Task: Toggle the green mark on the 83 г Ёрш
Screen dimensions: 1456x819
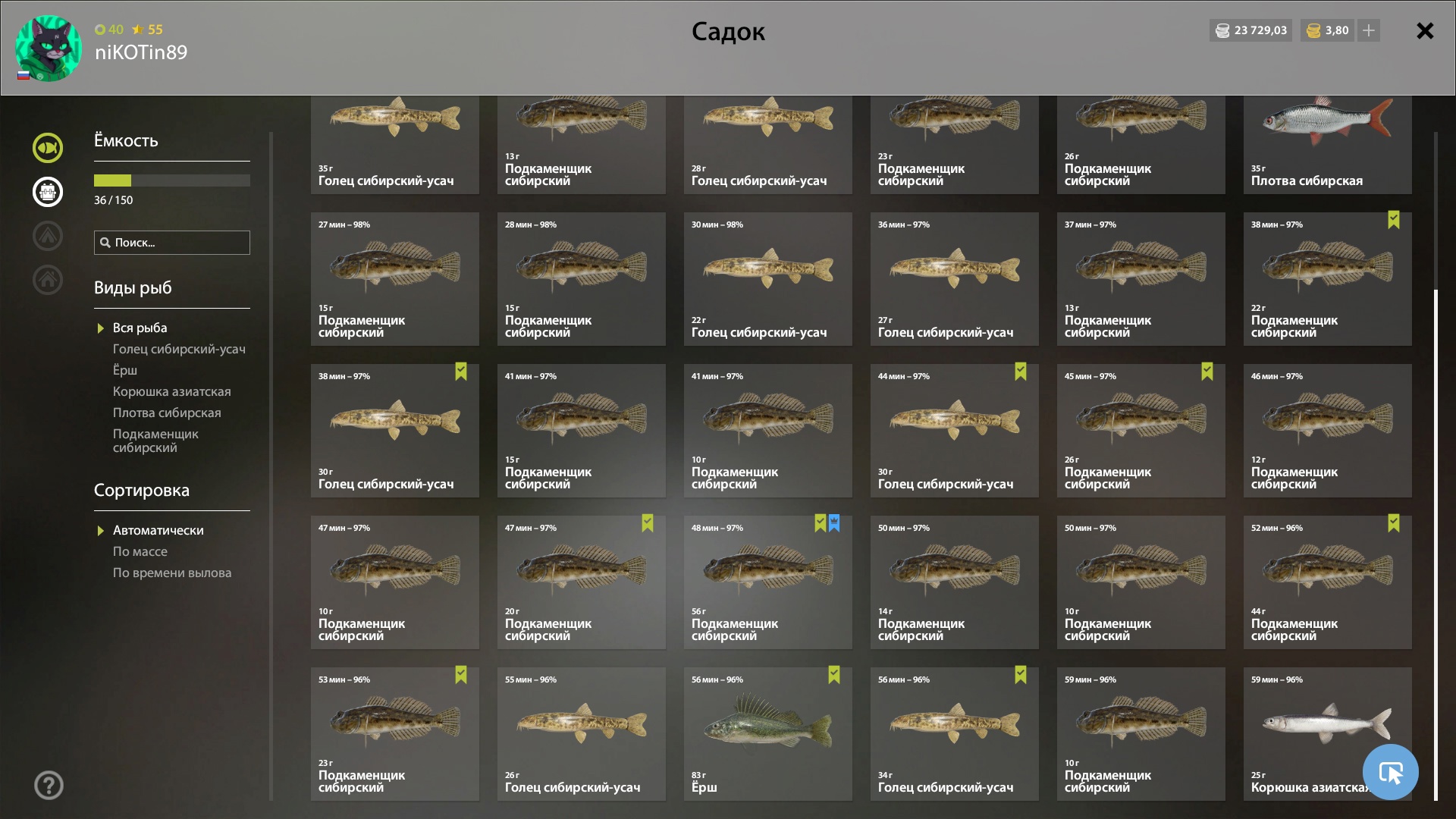Action: coord(834,675)
